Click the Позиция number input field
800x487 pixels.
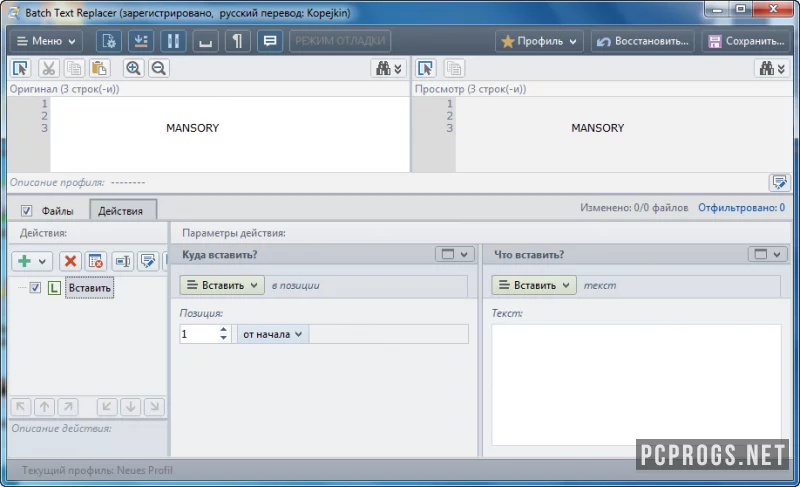[199, 335]
